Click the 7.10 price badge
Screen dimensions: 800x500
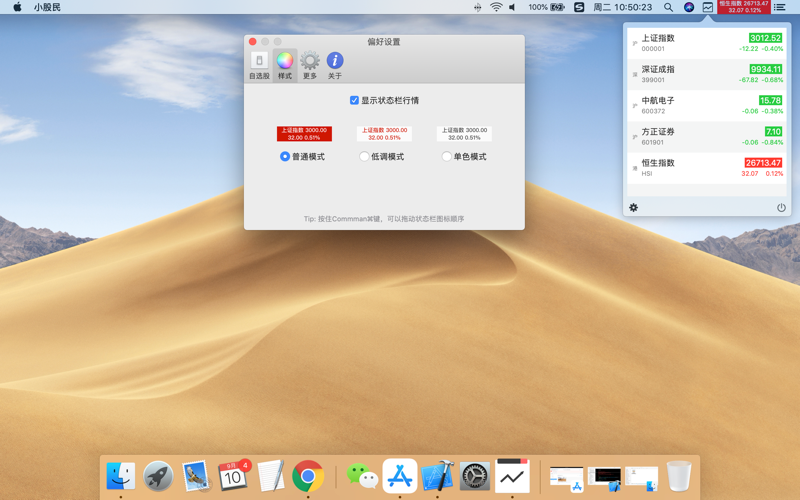click(x=773, y=132)
